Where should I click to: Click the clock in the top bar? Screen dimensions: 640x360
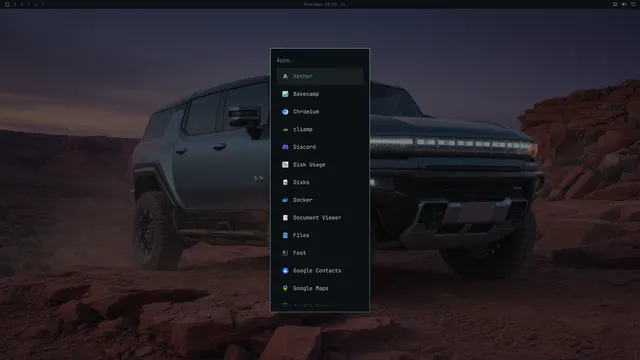(x=320, y=4)
